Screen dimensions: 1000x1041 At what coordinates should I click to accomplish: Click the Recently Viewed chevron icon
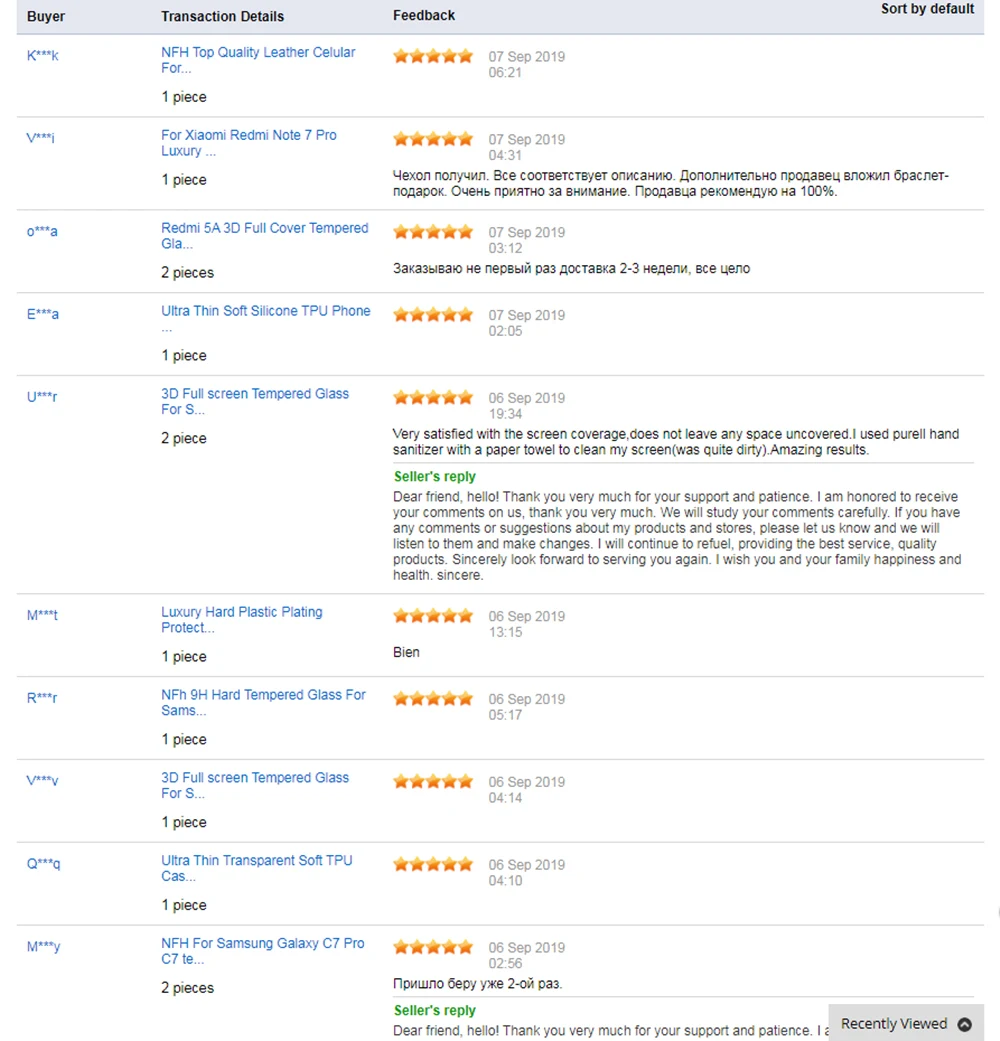pyautogui.click(x=964, y=1024)
